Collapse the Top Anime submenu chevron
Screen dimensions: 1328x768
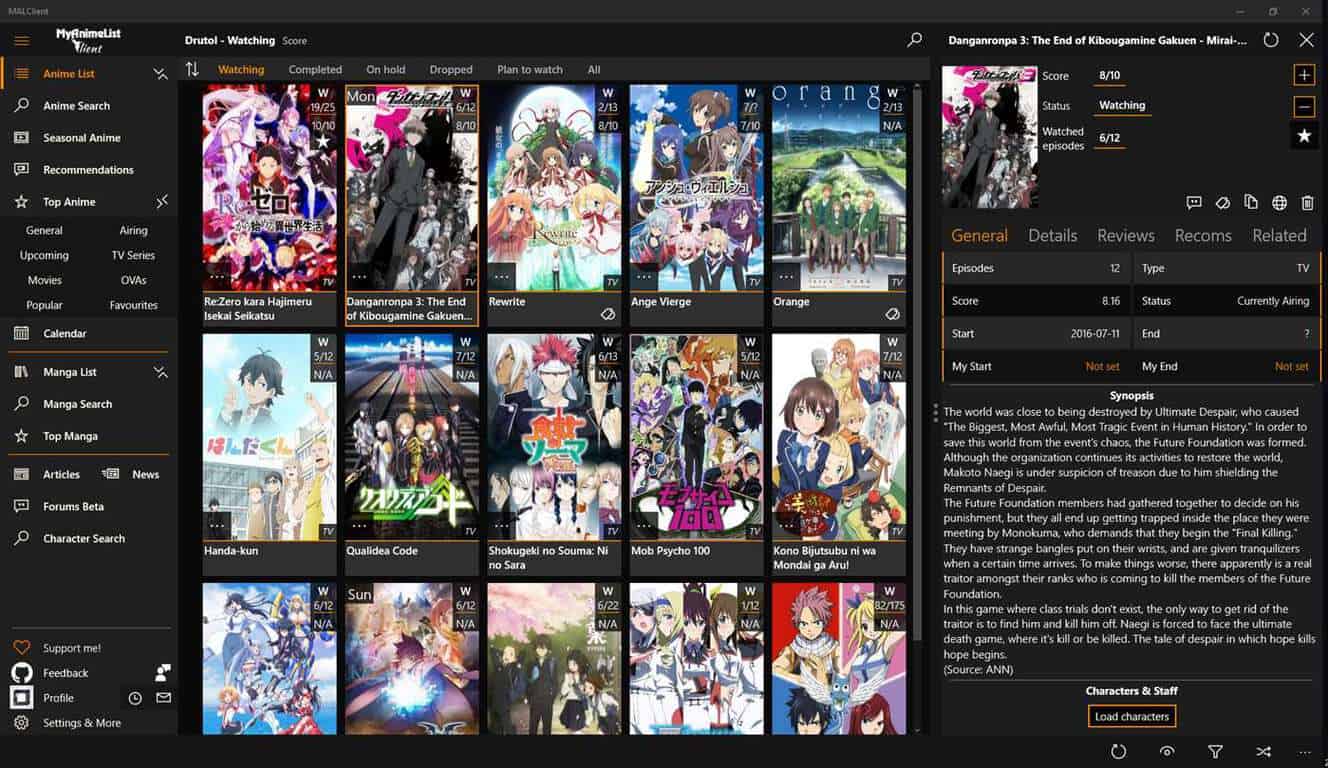(x=162, y=202)
